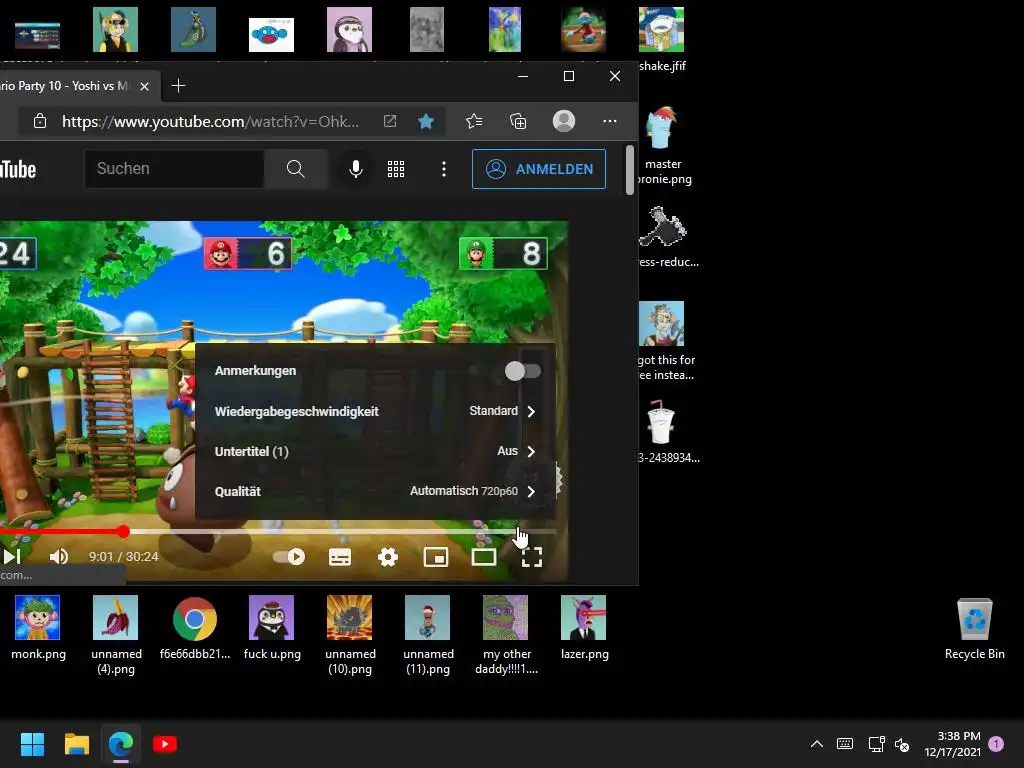Screen dimensions: 1024x768
Task: Click the Edge taskbar icon
Action: coord(121,744)
